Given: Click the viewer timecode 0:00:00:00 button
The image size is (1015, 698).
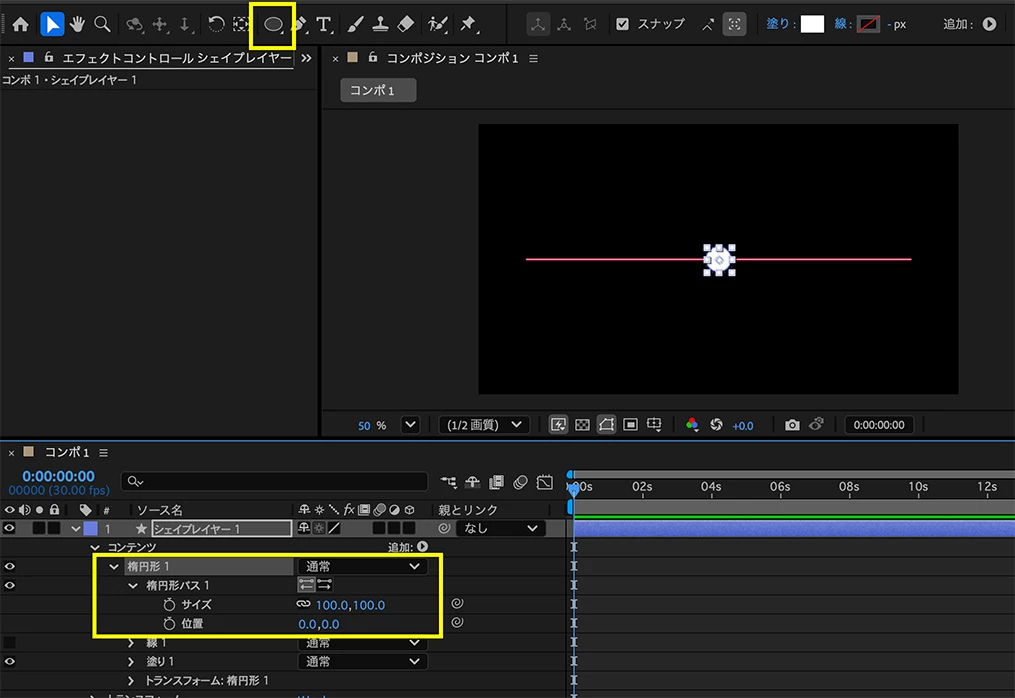Looking at the screenshot, I should [879, 425].
